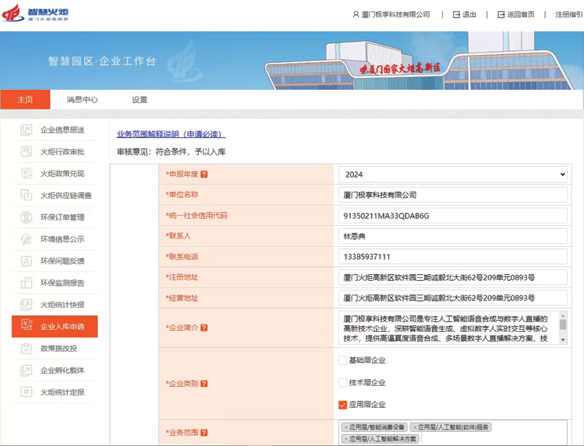Click the help icon next to 企业简介
This screenshot has width=584, height=446.
(x=204, y=328)
